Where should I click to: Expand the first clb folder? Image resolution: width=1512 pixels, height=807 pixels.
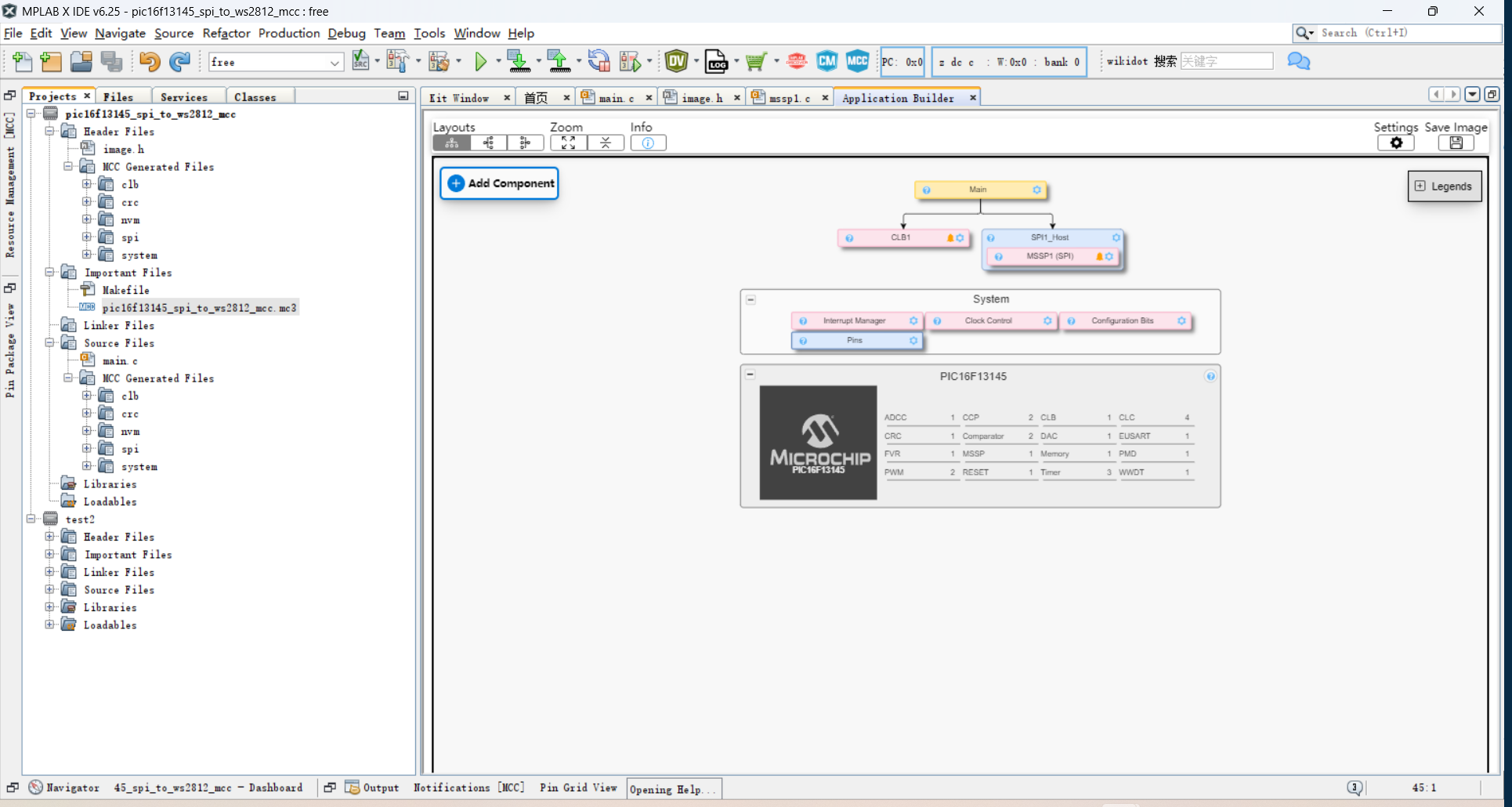click(87, 184)
